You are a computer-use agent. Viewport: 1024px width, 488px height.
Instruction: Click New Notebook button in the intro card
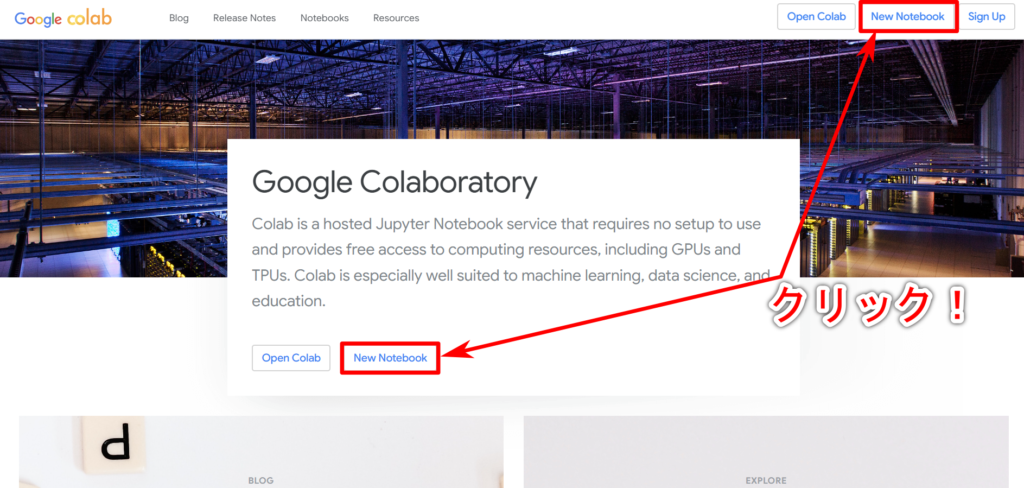391,358
